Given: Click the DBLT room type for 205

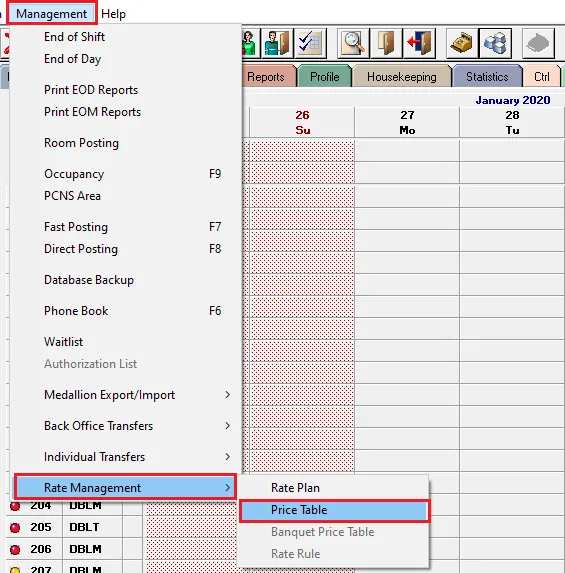Looking at the screenshot, I should pos(84,527).
